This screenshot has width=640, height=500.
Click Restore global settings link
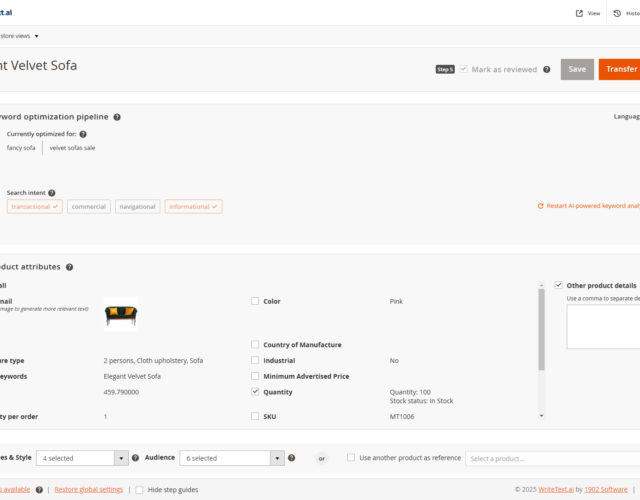[89, 489]
